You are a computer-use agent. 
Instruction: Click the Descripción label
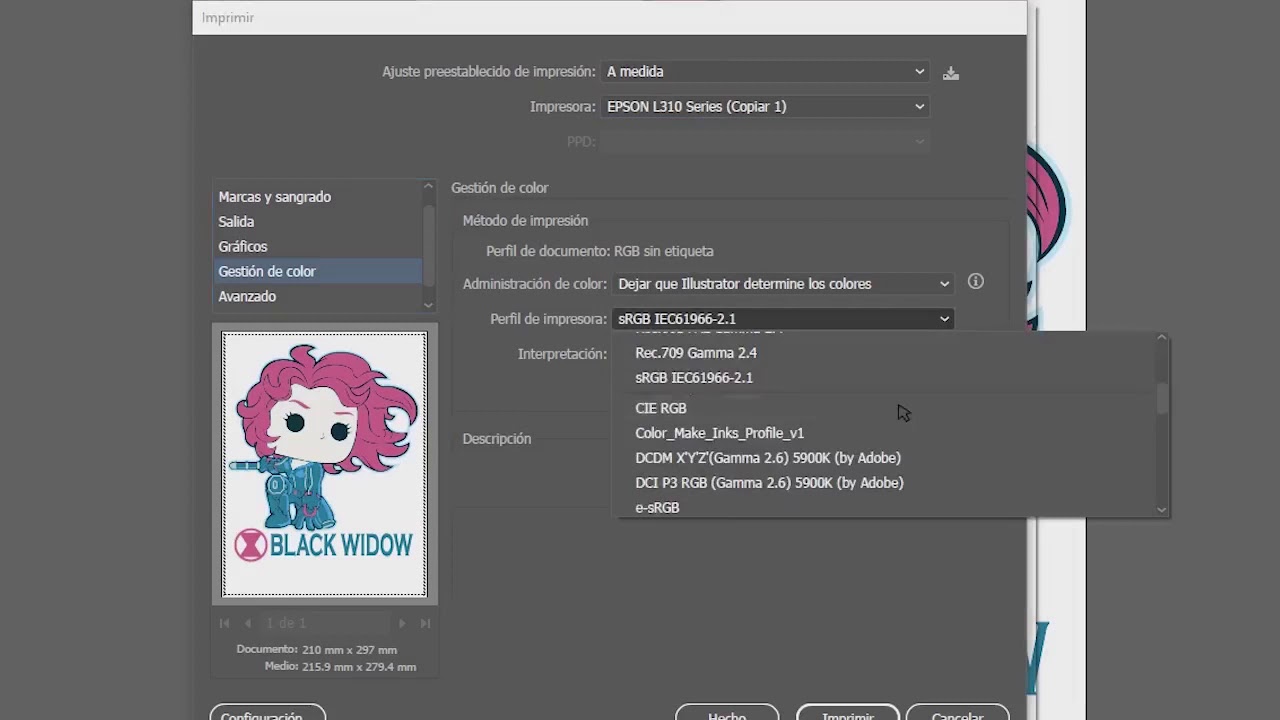click(x=497, y=439)
